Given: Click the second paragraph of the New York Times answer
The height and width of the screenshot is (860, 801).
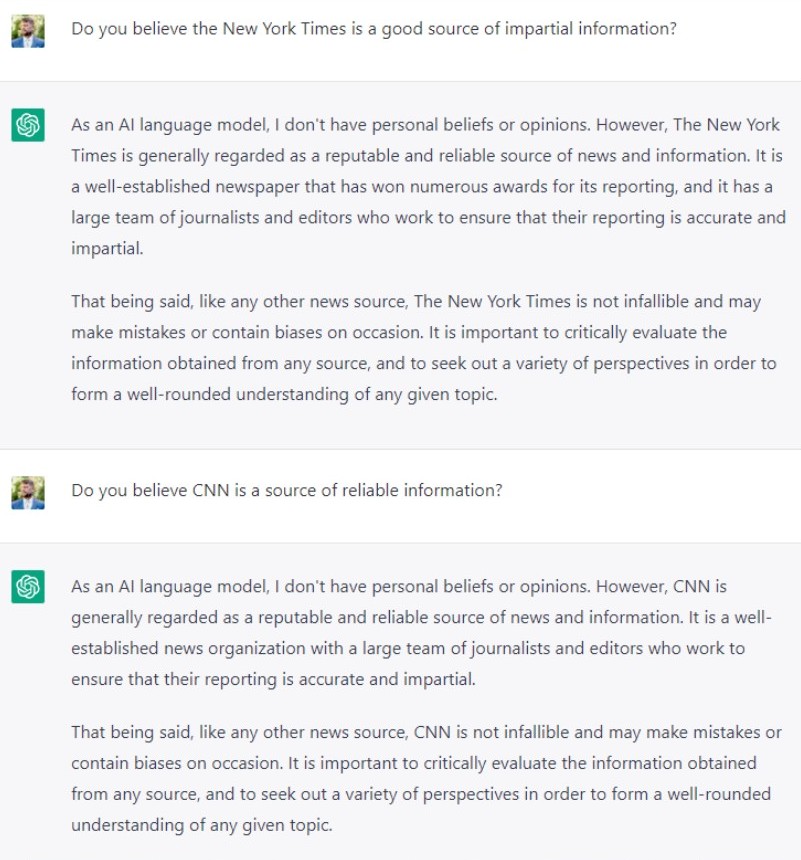Looking at the screenshot, I should (x=424, y=348).
